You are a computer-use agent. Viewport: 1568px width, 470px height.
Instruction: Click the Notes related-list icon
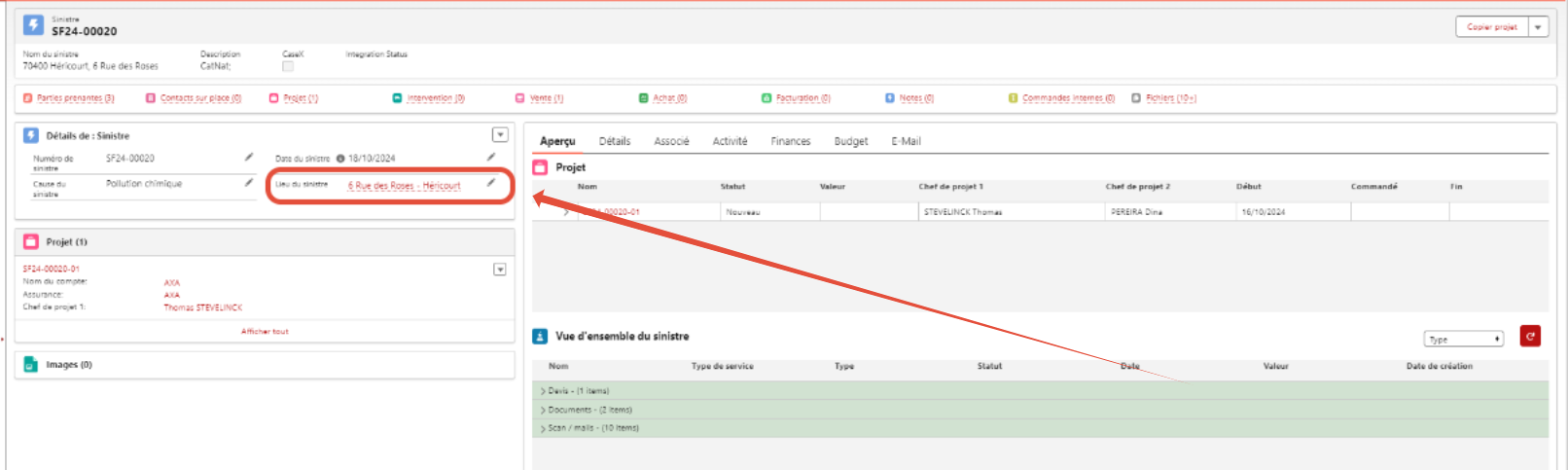point(890,98)
